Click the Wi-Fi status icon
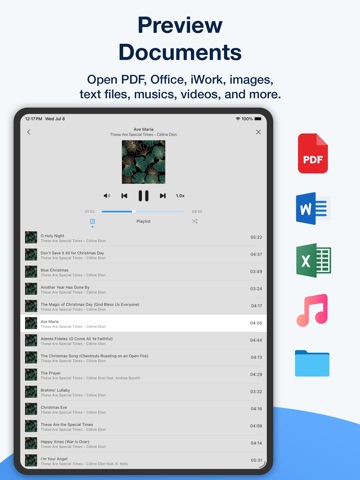Viewport: 360px width, 480px height. pyautogui.click(x=238, y=119)
